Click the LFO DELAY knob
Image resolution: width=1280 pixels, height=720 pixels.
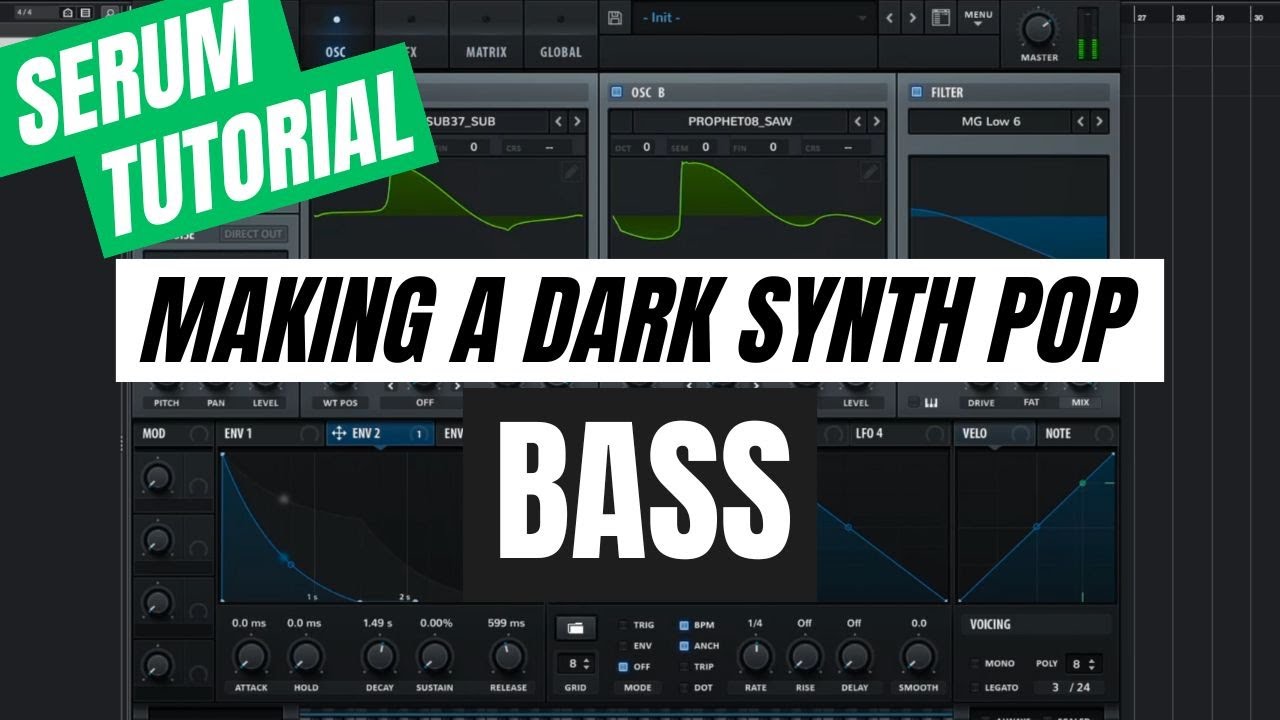853,656
